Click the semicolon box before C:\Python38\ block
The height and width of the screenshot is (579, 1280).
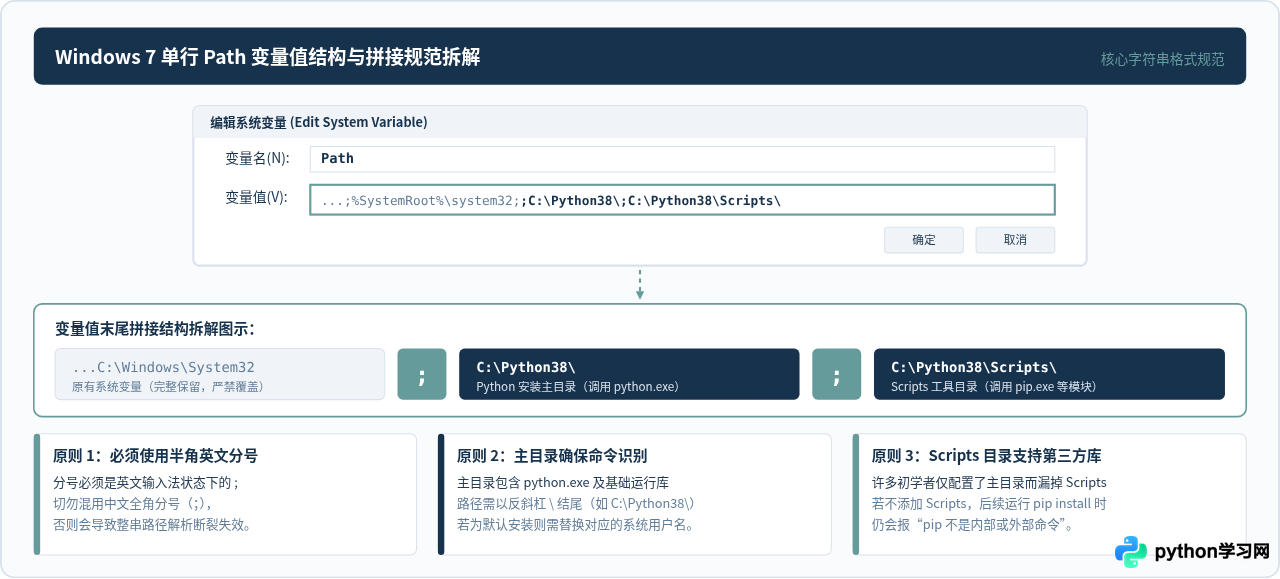pyautogui.click(x=422, y=374)
